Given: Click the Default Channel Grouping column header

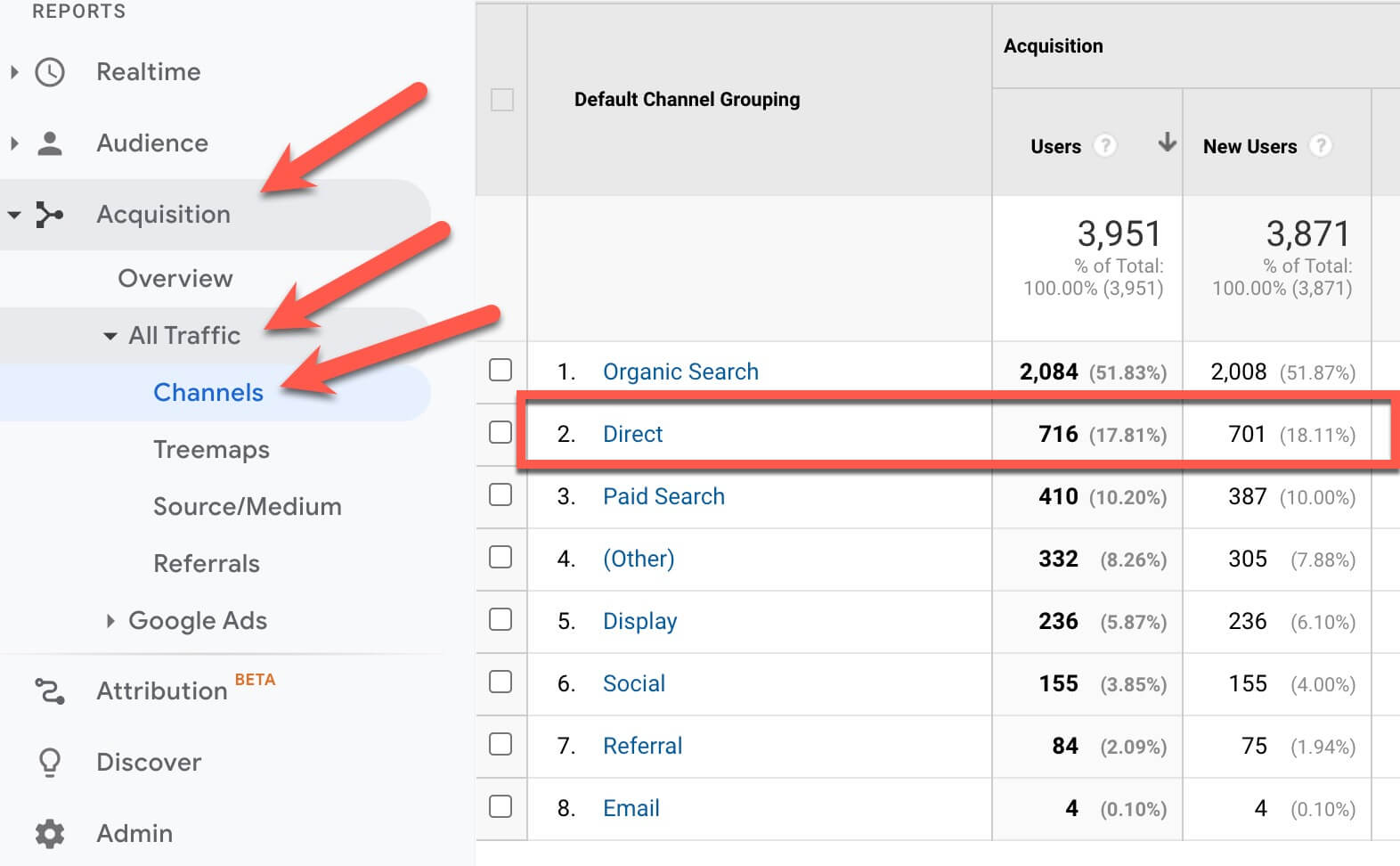Looking at the screenshot, I should coord(687,100).
